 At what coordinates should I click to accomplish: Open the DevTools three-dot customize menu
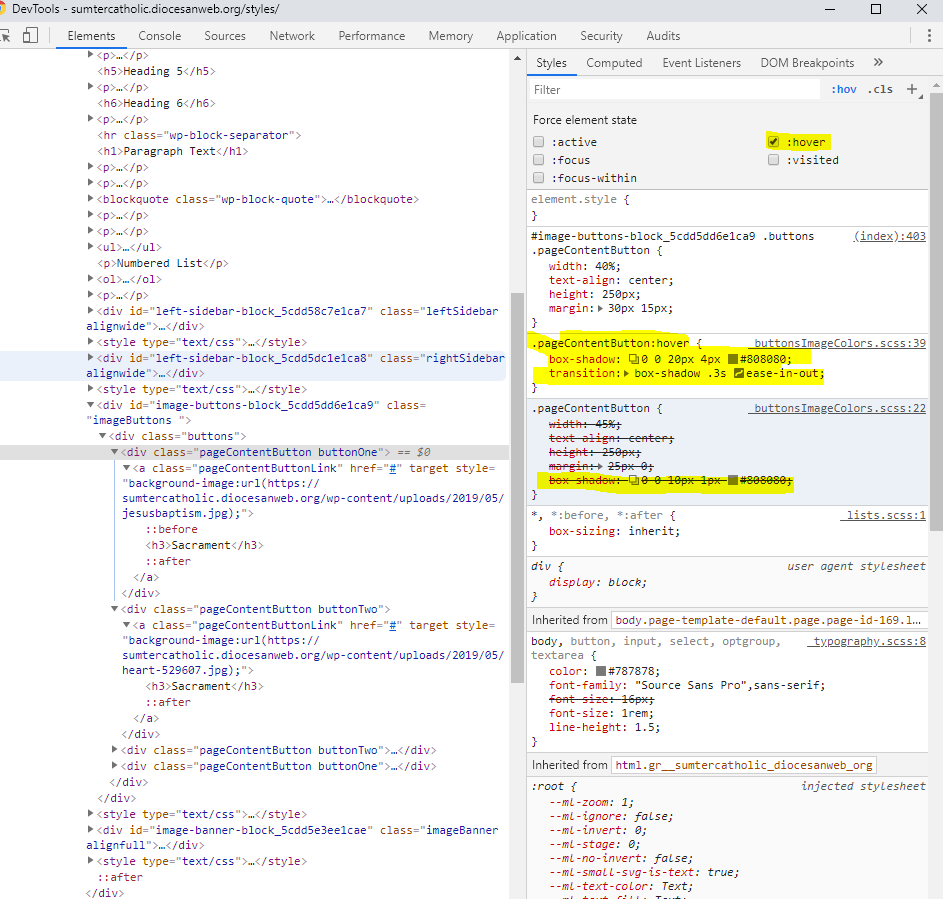pyautogui.click(x=929, y=36)
